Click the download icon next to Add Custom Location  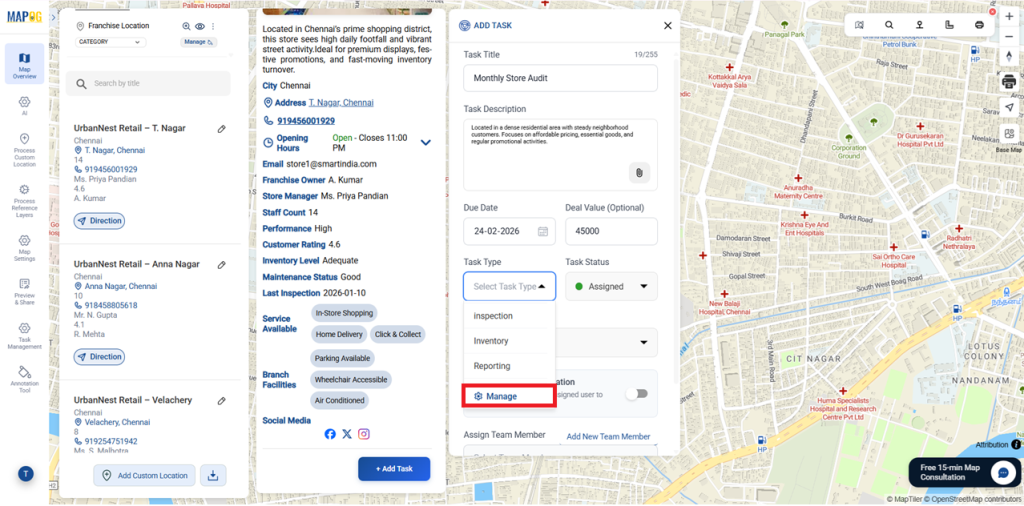pyautogui.click(x=214, y=475)
